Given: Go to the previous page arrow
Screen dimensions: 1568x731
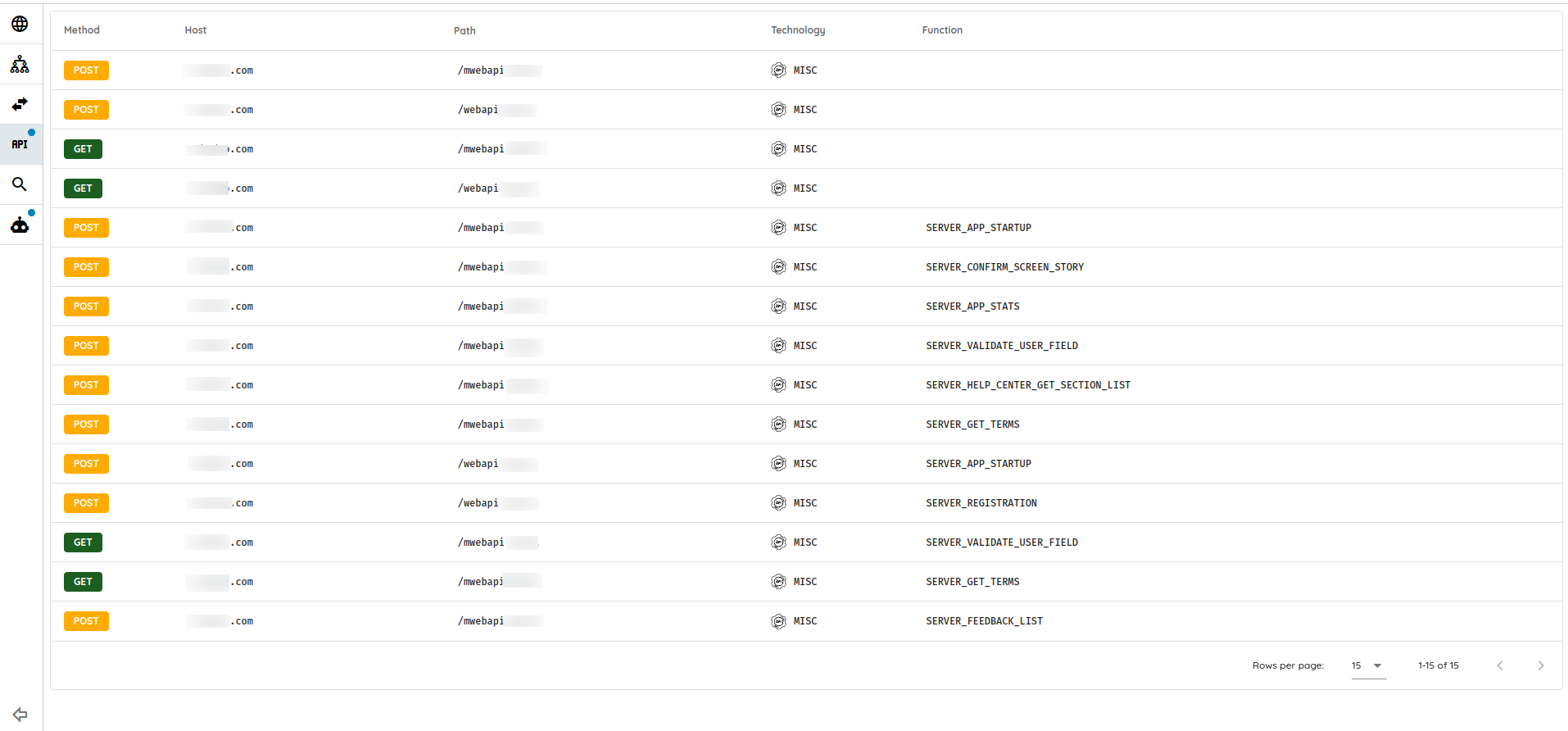Looking at the screenshot, I should coord(1500,665).
